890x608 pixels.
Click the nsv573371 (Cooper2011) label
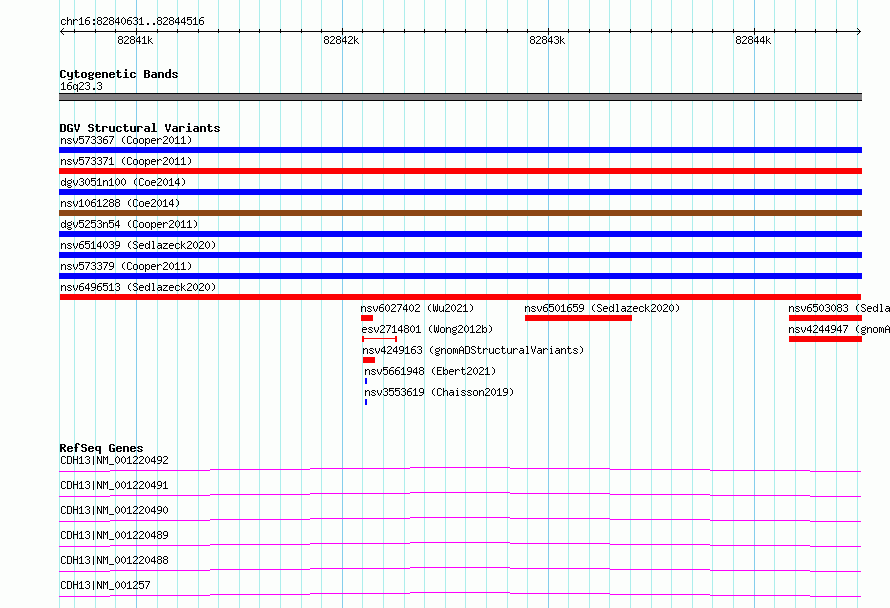(x=126, y=161)
